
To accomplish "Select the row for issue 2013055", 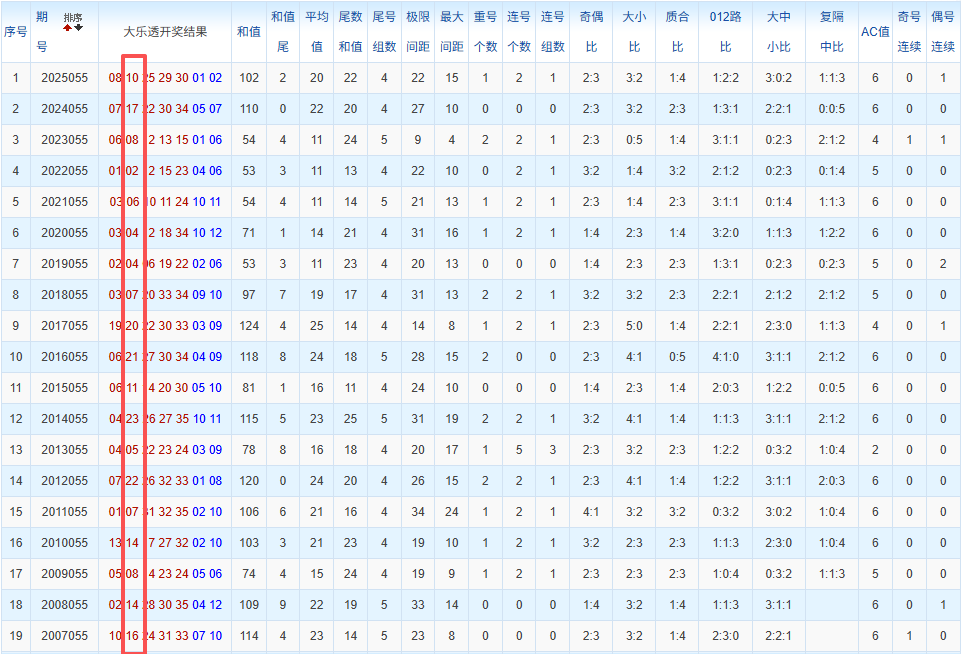I will [x=480, y=450].
